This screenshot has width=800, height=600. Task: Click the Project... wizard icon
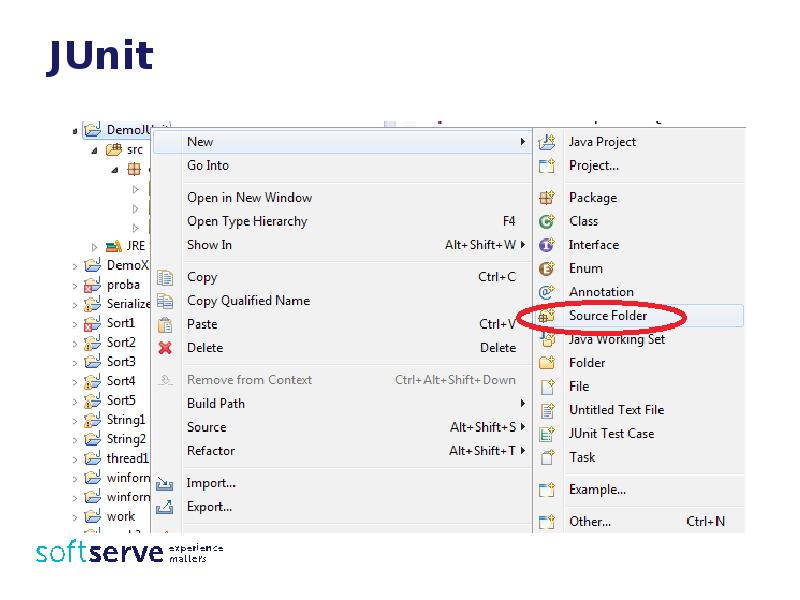546,166
